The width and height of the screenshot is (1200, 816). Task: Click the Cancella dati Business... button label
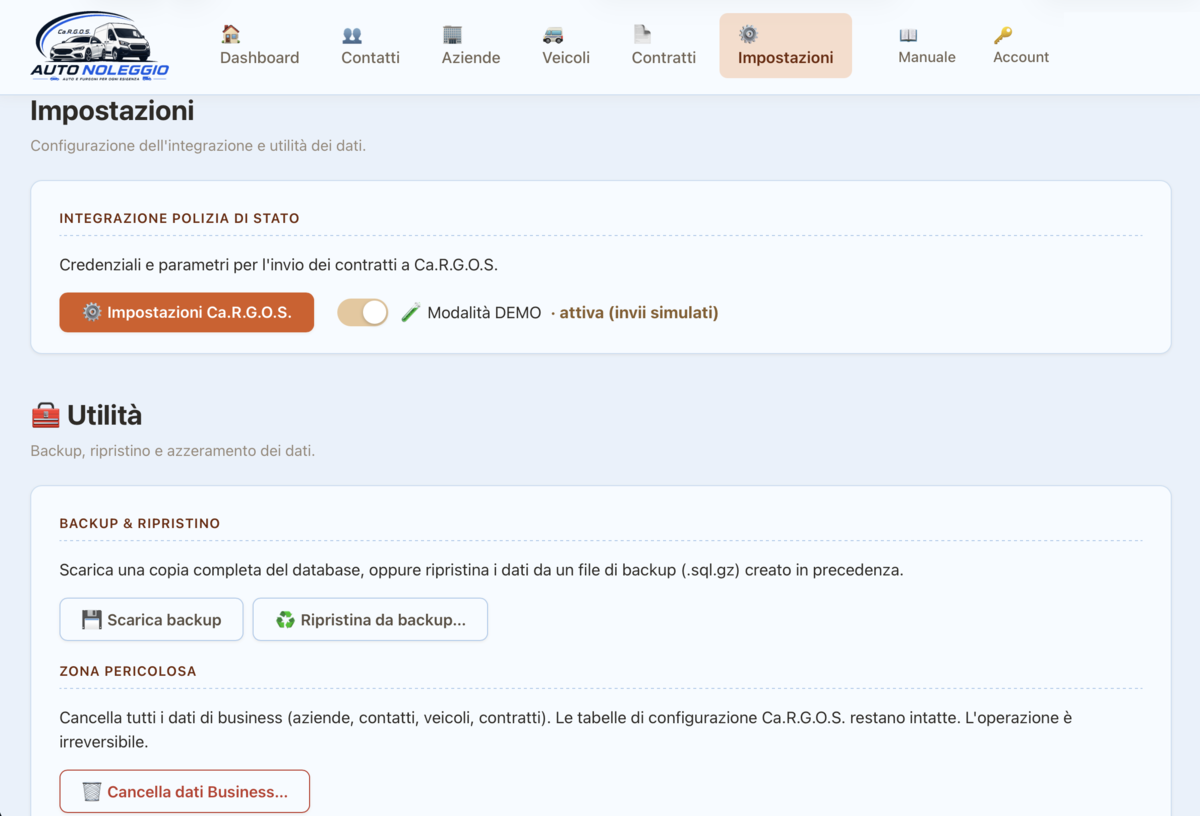(197, 792)
